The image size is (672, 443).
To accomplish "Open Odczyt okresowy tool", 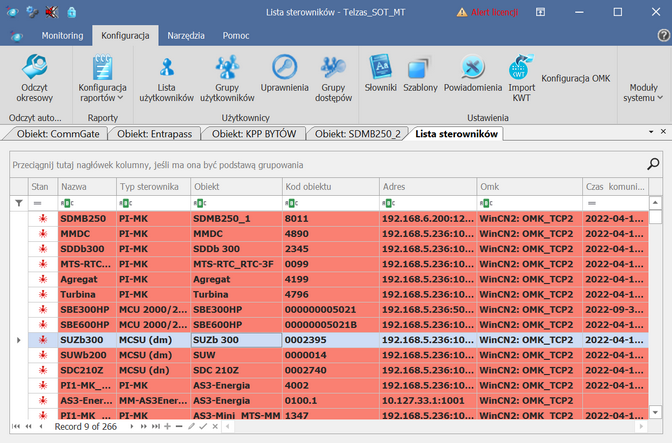I will 34,78.
